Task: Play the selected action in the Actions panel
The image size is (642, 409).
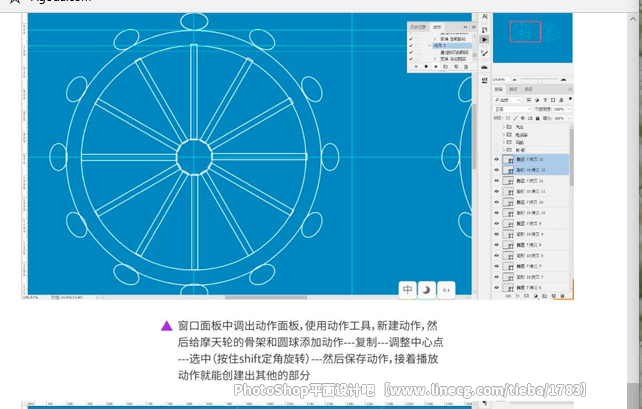Action: (436, 66)
